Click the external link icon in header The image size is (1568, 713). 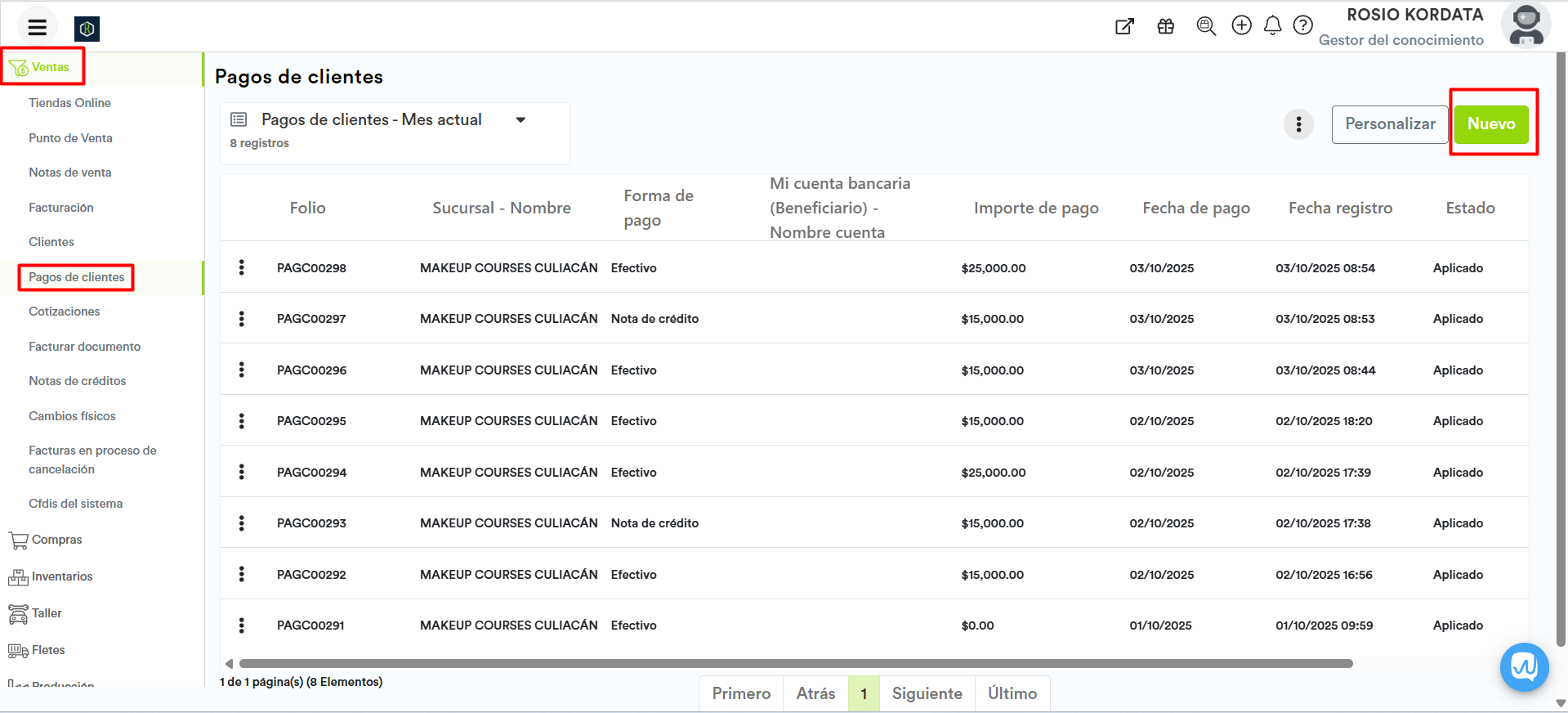click(1124, 26)
